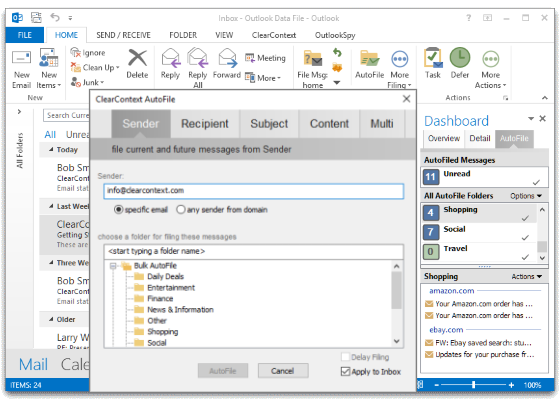Click the Outlook help question mark
The image size is (560, 400).
pyautogui.click(x=469, y=18)
